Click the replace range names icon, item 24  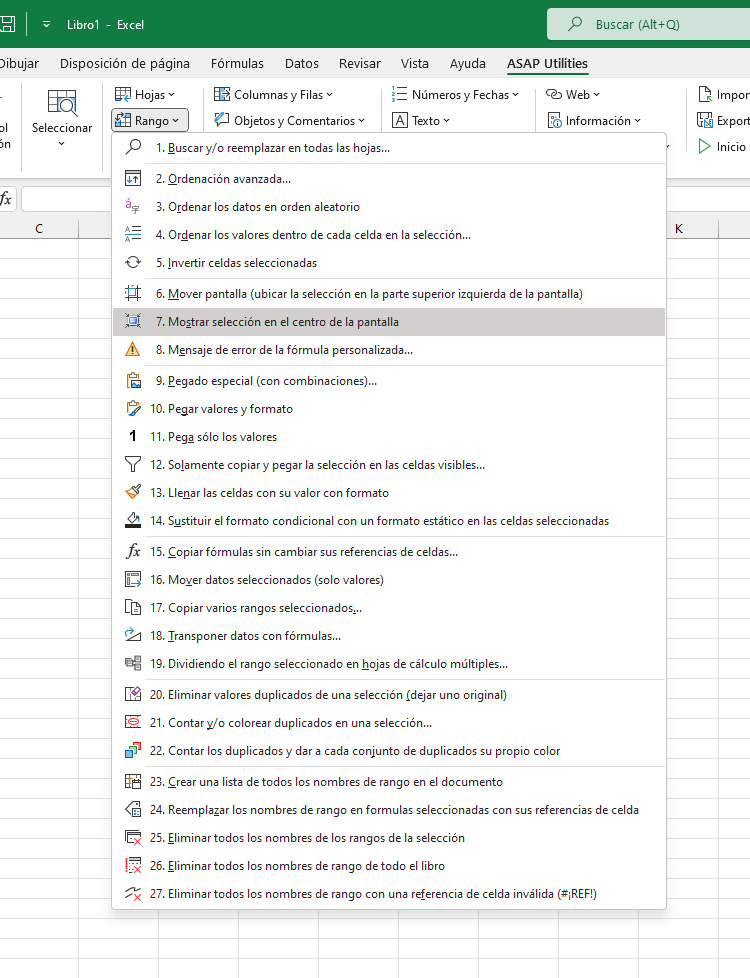coord(133,810)
